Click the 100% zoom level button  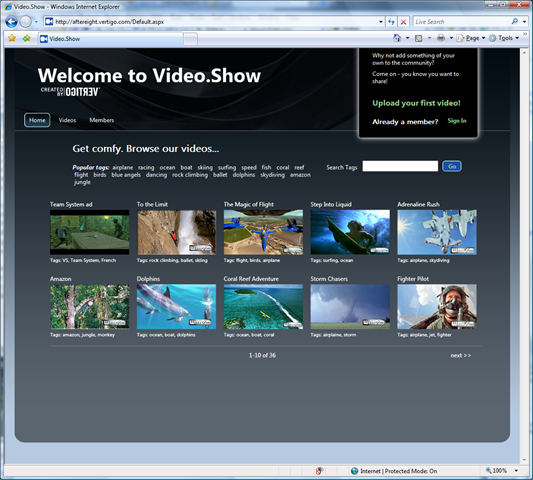tap(497, 471)
